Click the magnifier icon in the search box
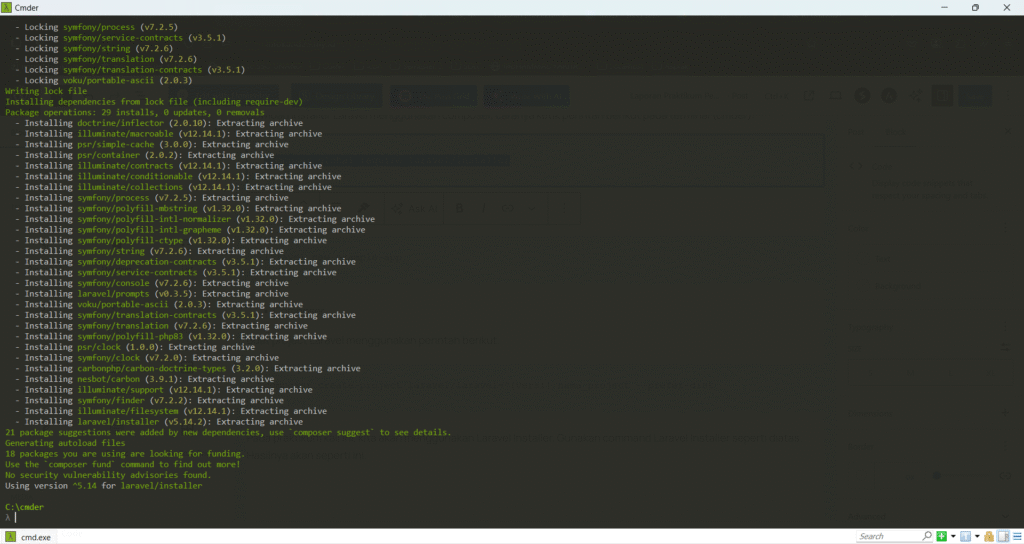1024x544 pixels. 927,537
